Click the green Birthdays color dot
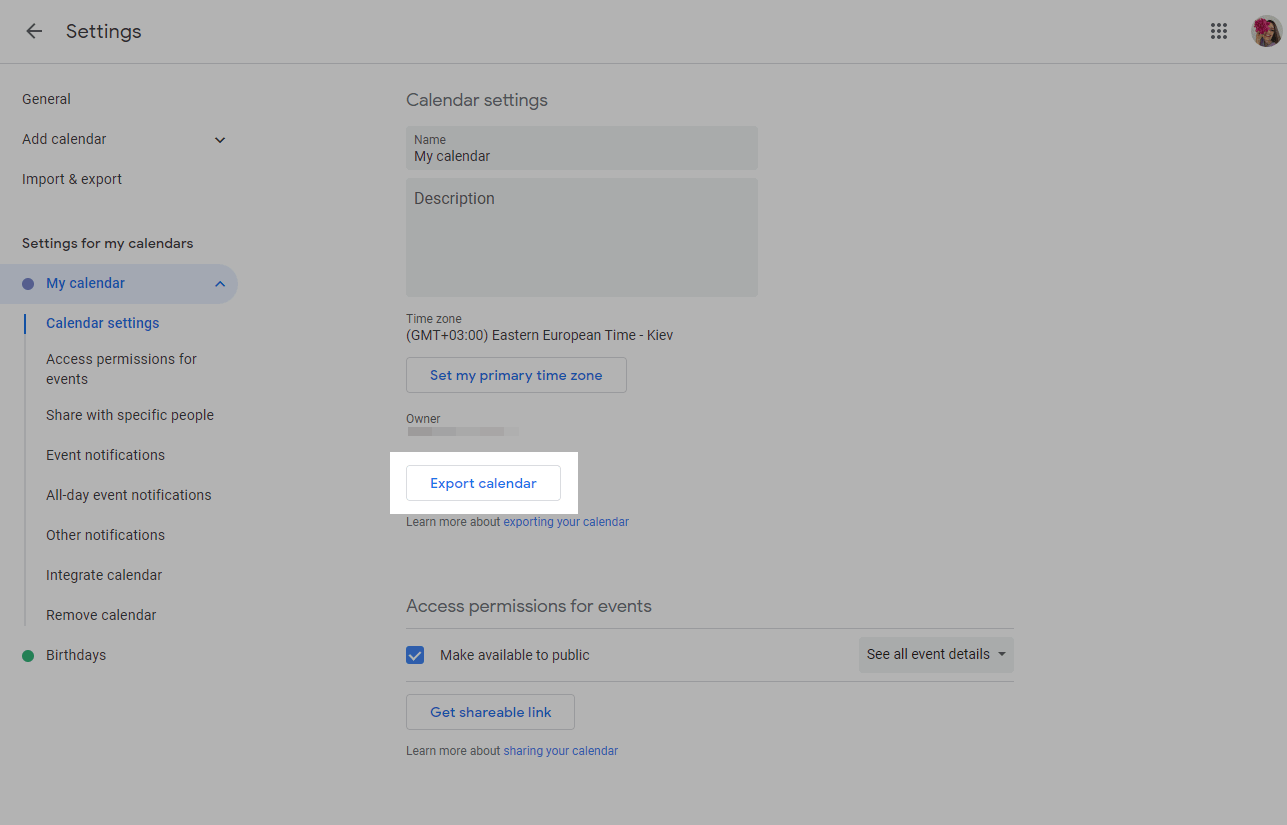Viewport: 1287px width, 825px height. pos(28,656)
